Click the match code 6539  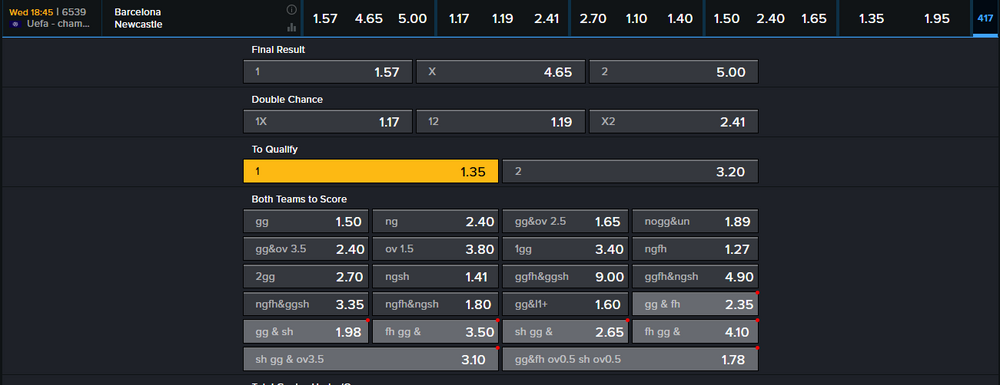(x=74, y=12)
